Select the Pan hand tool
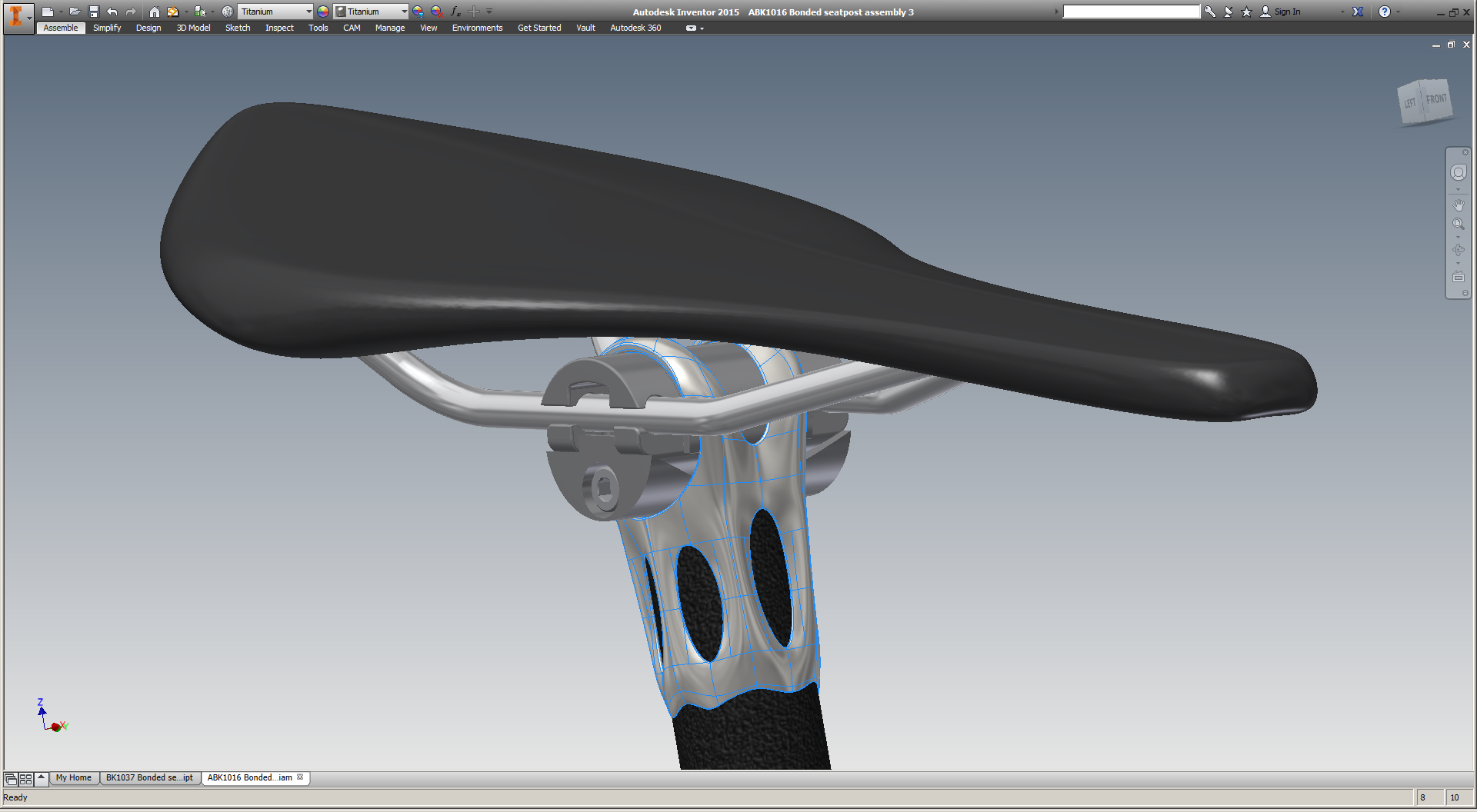This screenshot has height=812, width=1477. (1459, 205)
